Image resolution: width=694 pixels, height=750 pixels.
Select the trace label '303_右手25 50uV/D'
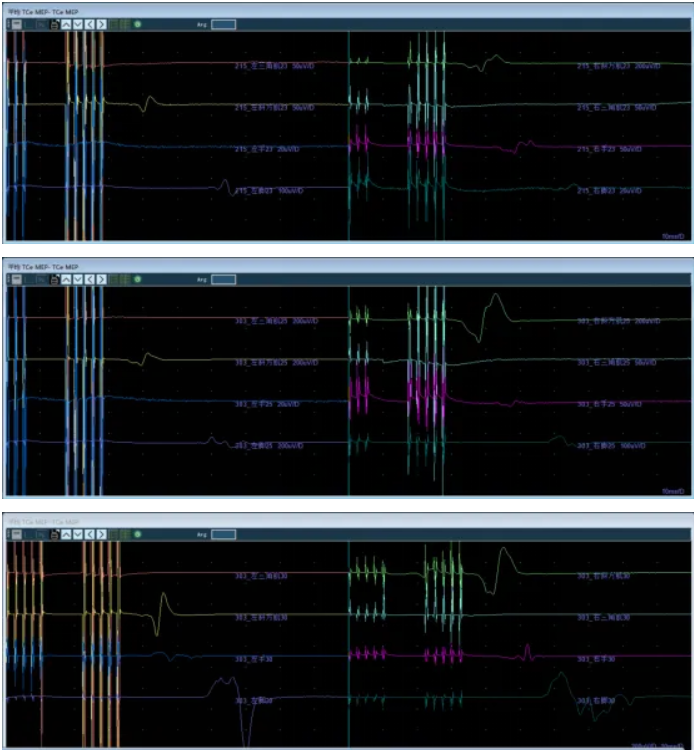coord(609,404)
